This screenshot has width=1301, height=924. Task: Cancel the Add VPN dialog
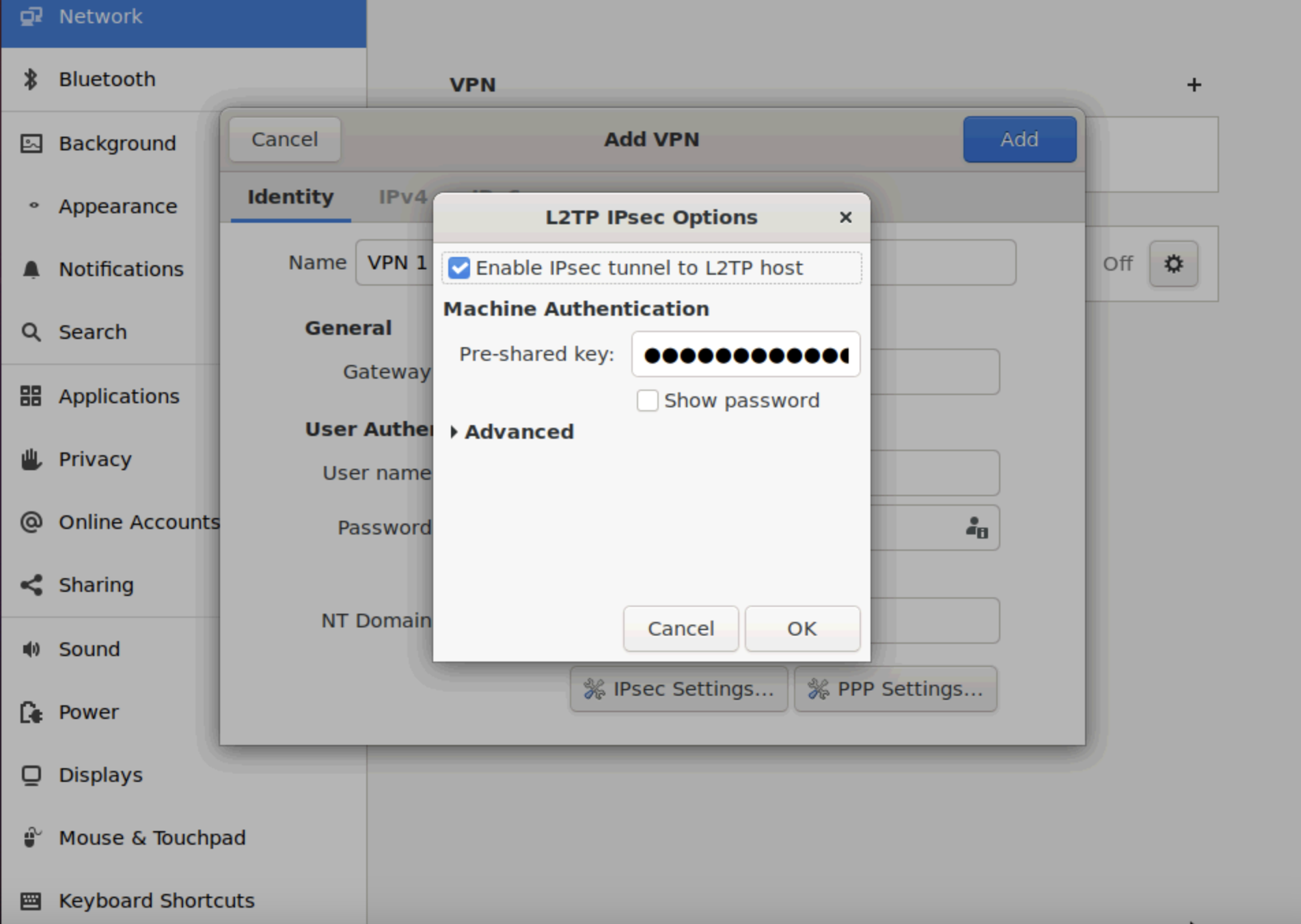pyautogui.click(x=285, y=139)
